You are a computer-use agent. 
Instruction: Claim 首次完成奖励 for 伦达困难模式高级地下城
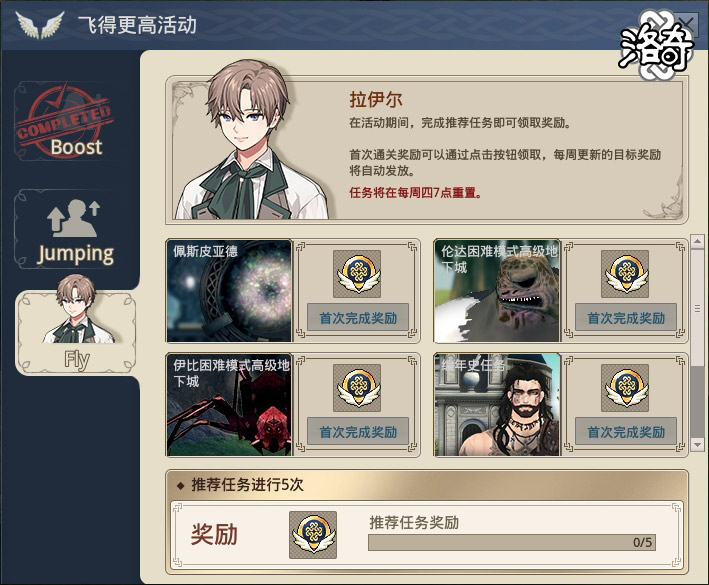(x=626, y=318)
